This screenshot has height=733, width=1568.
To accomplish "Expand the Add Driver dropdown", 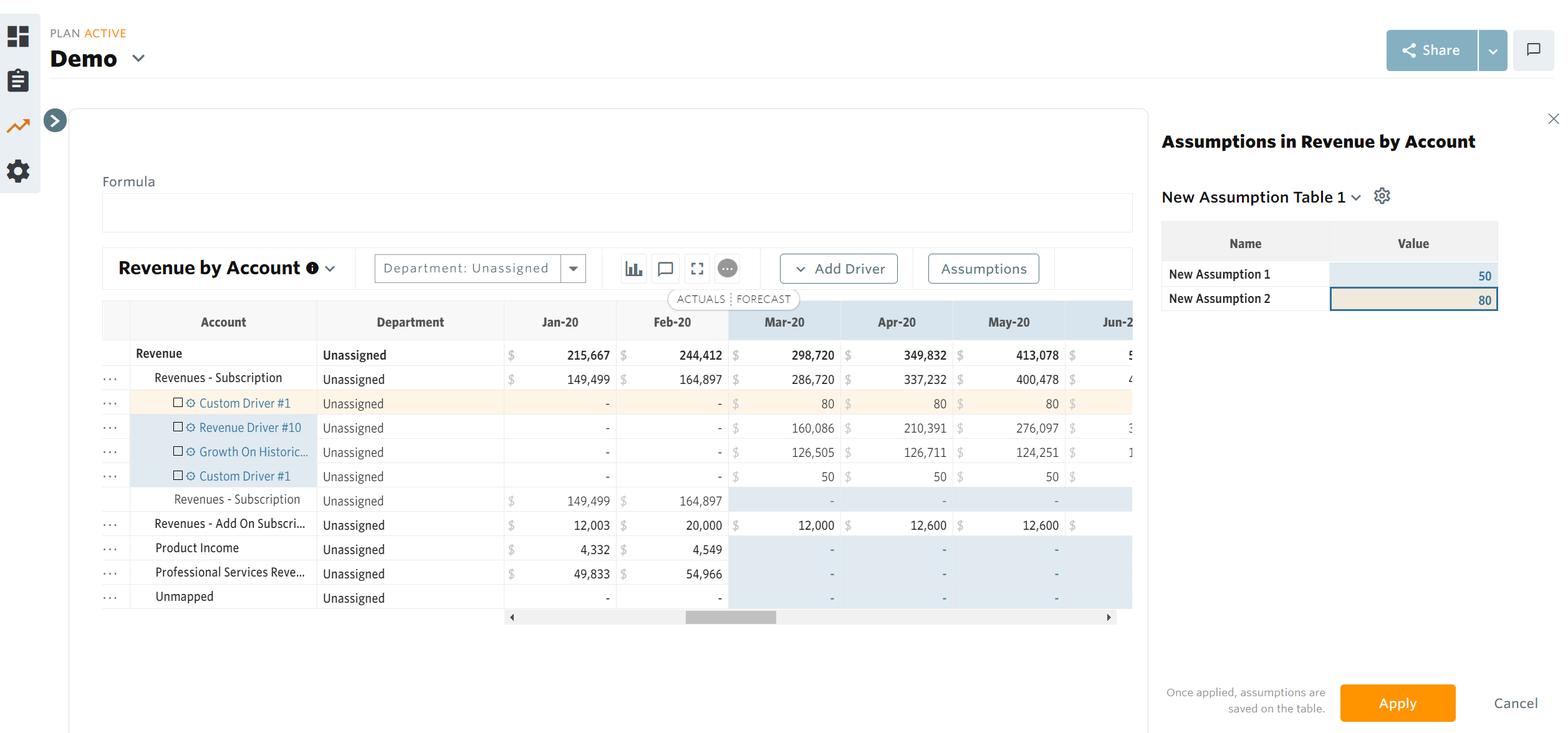I will [839, 269].
